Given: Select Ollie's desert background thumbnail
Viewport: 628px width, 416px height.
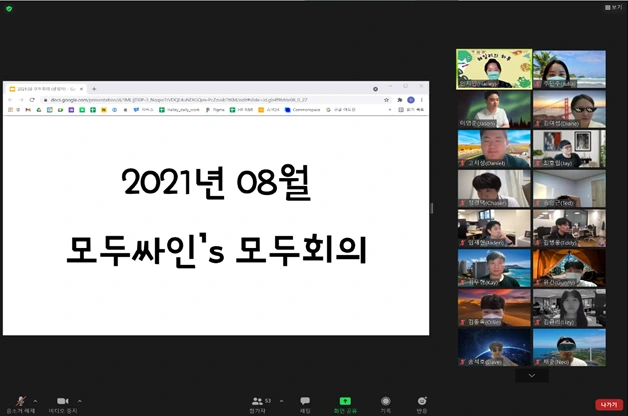Looking at the screenshot, I should (494, 307).
